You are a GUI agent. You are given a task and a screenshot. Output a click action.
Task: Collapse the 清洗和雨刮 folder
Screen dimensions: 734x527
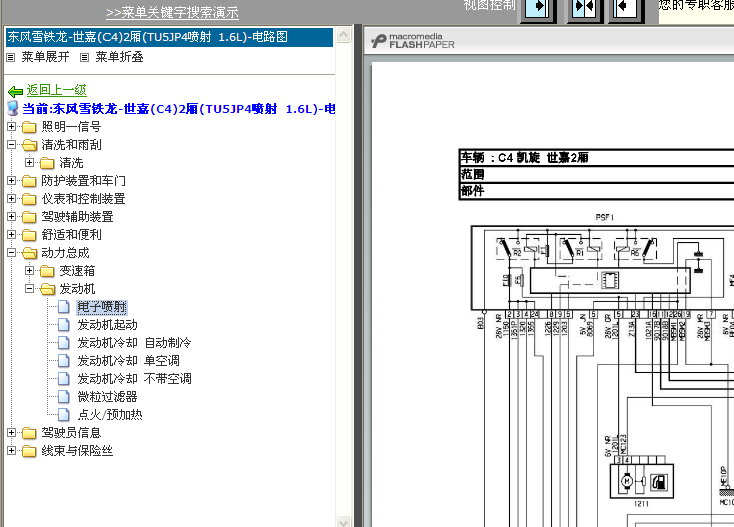pos(12,145)
